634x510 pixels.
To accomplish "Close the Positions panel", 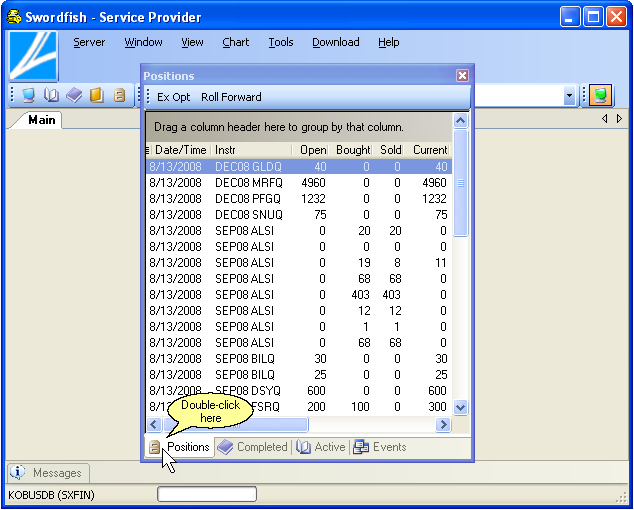I will (462, 75).
